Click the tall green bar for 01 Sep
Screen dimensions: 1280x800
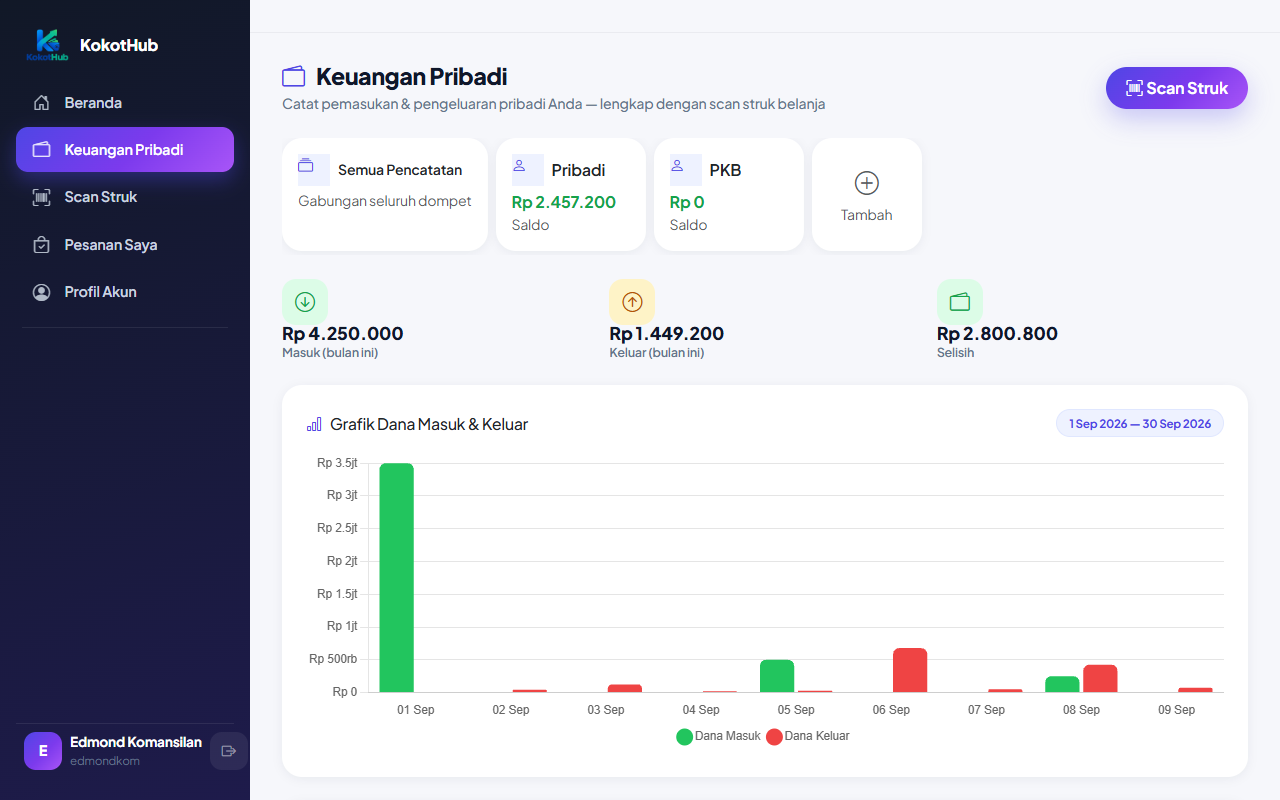[397, 578]
